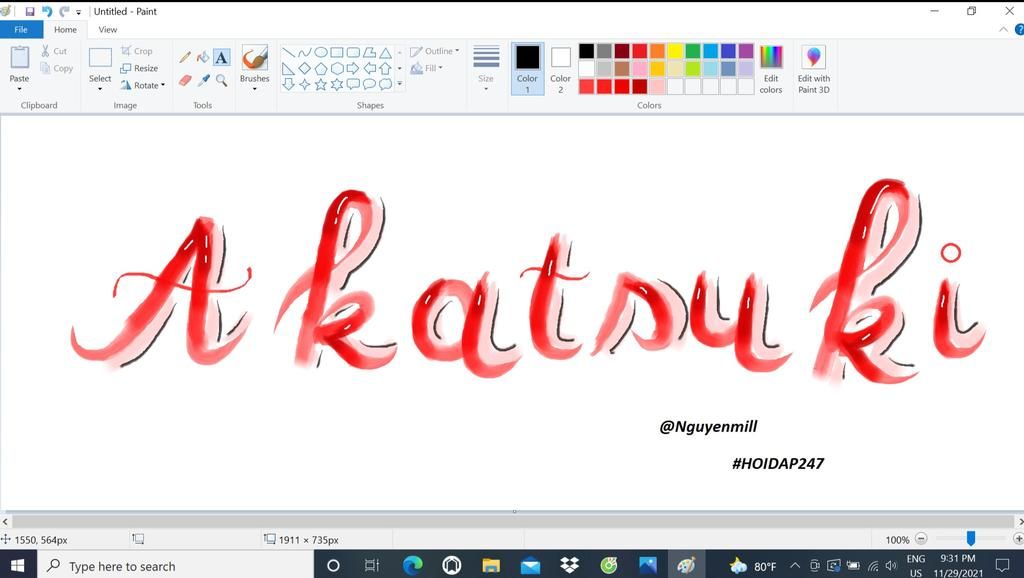This screenshot has width=1024, height=578.
Task: Choose the Right triangle shape
Action: 288,68
